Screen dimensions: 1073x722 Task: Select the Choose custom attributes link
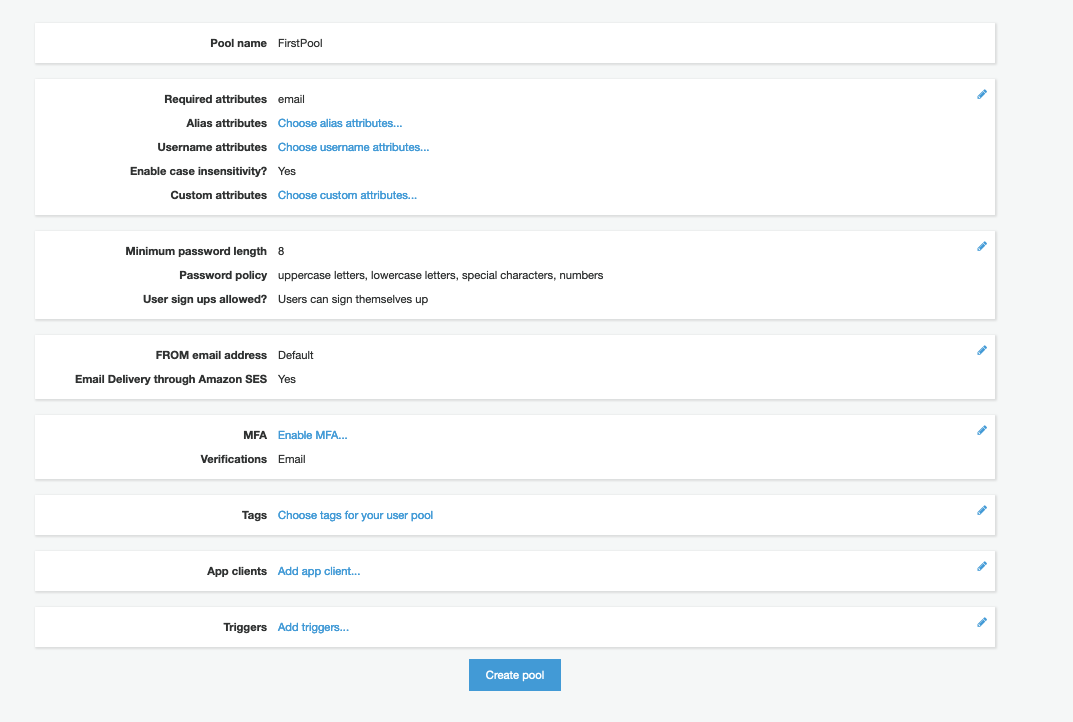[x=347, y=195]
